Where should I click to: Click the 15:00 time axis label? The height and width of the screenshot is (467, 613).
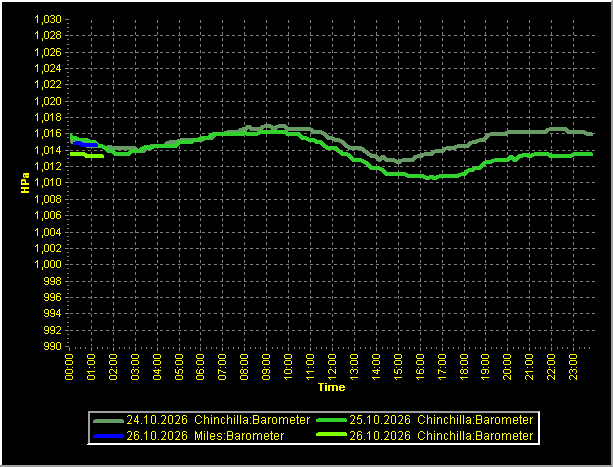click(398, 367)
